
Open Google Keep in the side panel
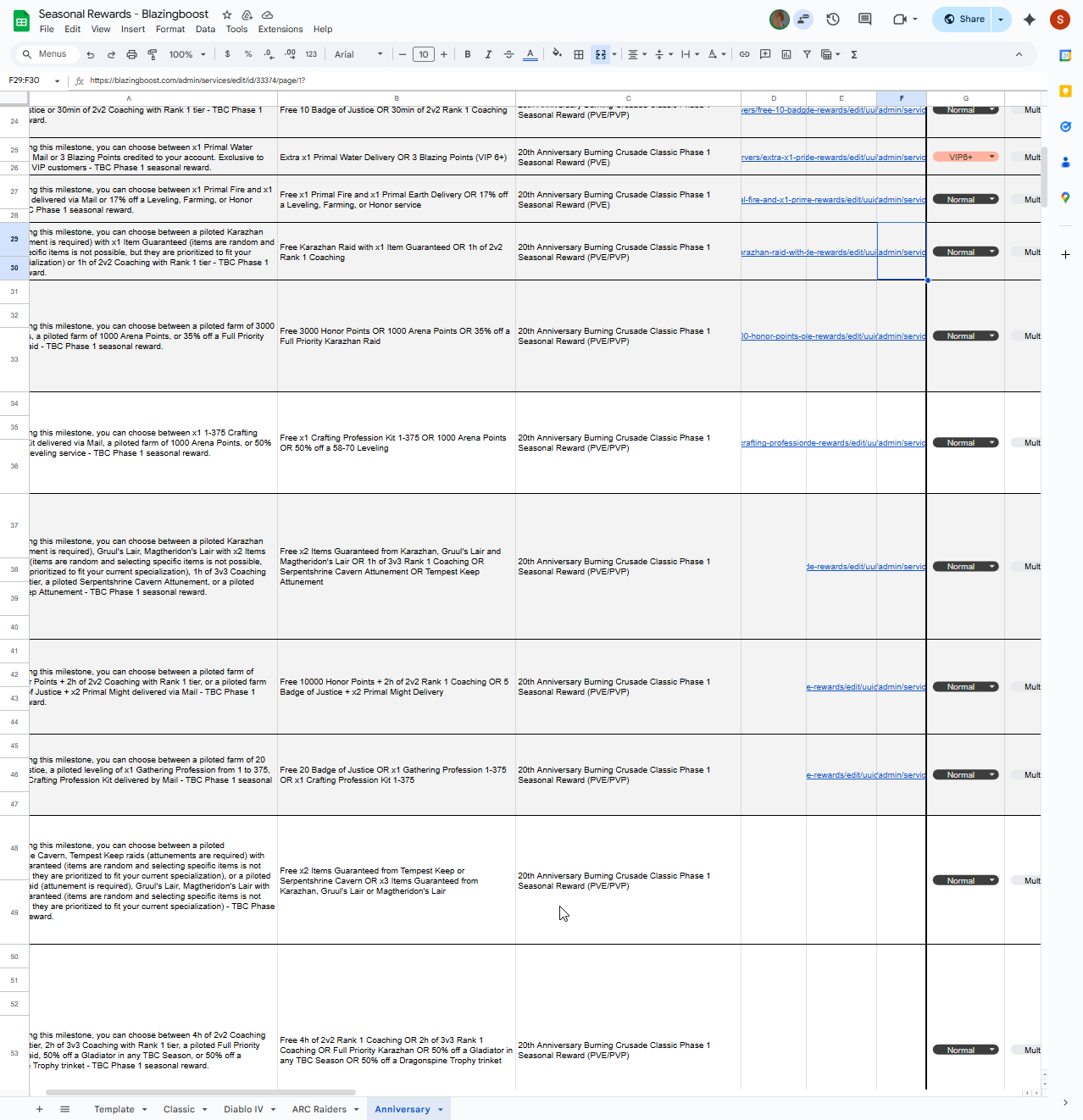(x=1065, y=91)
